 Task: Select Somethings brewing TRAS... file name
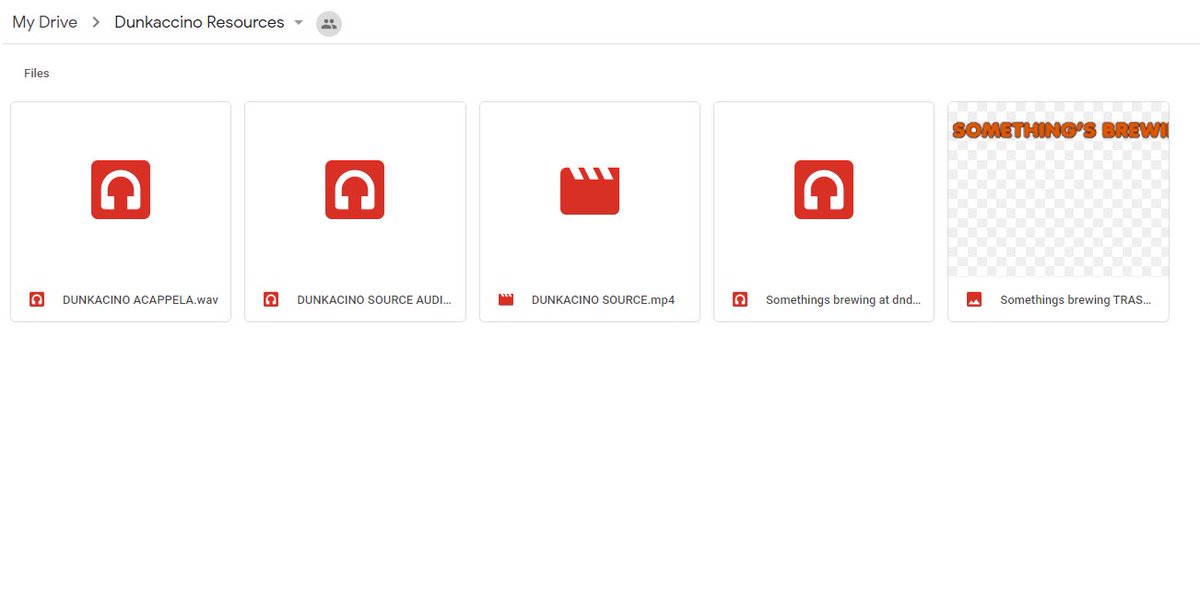(x=1076, y=300)
